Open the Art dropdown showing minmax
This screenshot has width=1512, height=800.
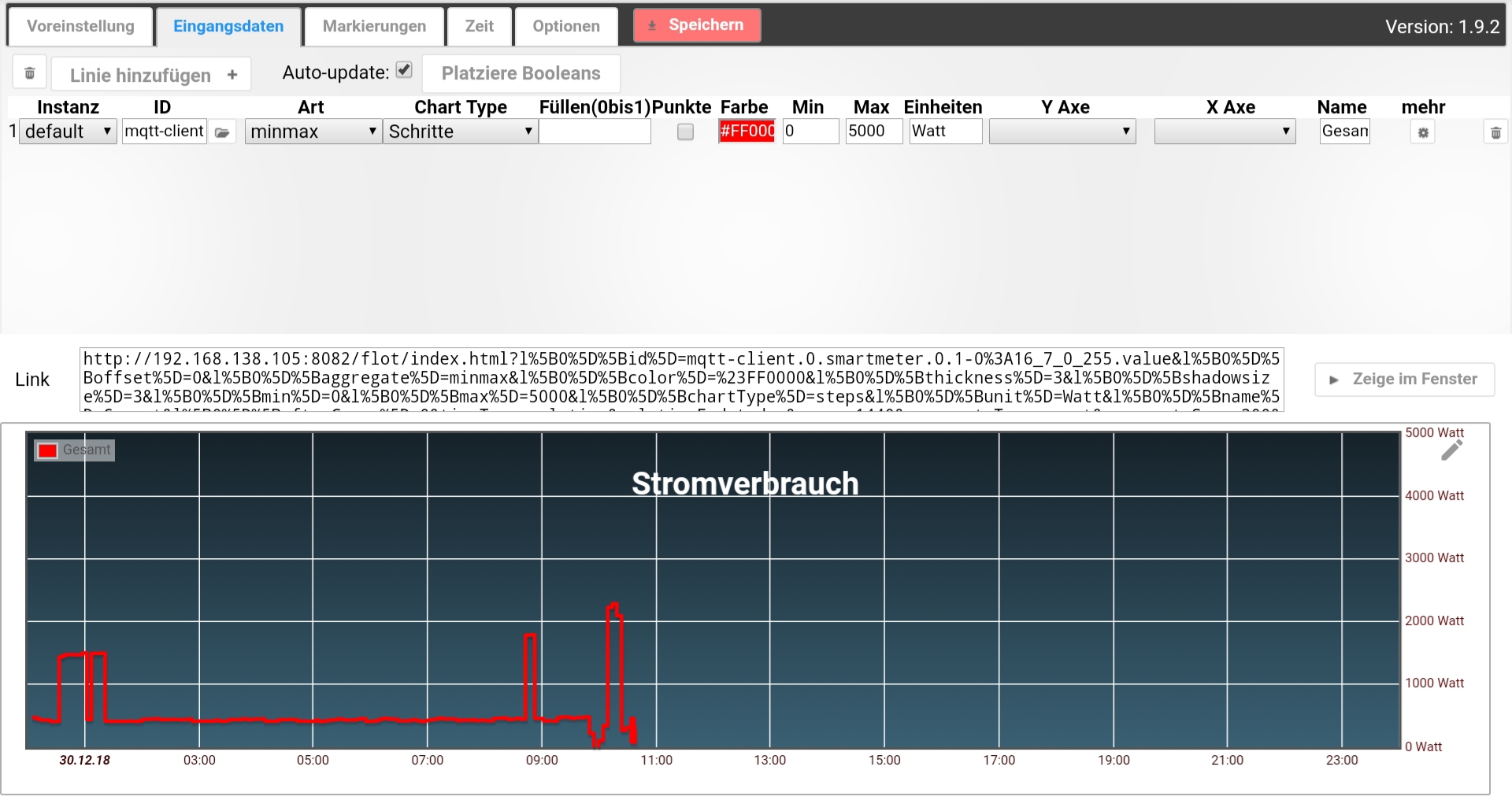tap(313, 131)
